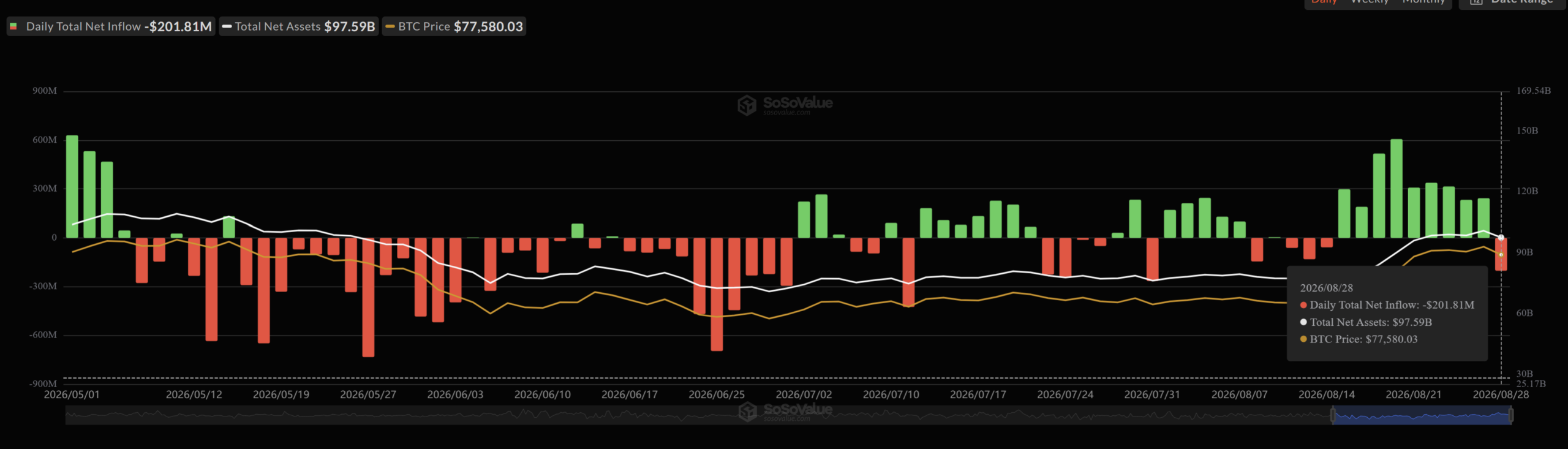This screenshot has height=449, width=1568.
Task: Click the 2026/05/19 date label
Action: point(281,394)
